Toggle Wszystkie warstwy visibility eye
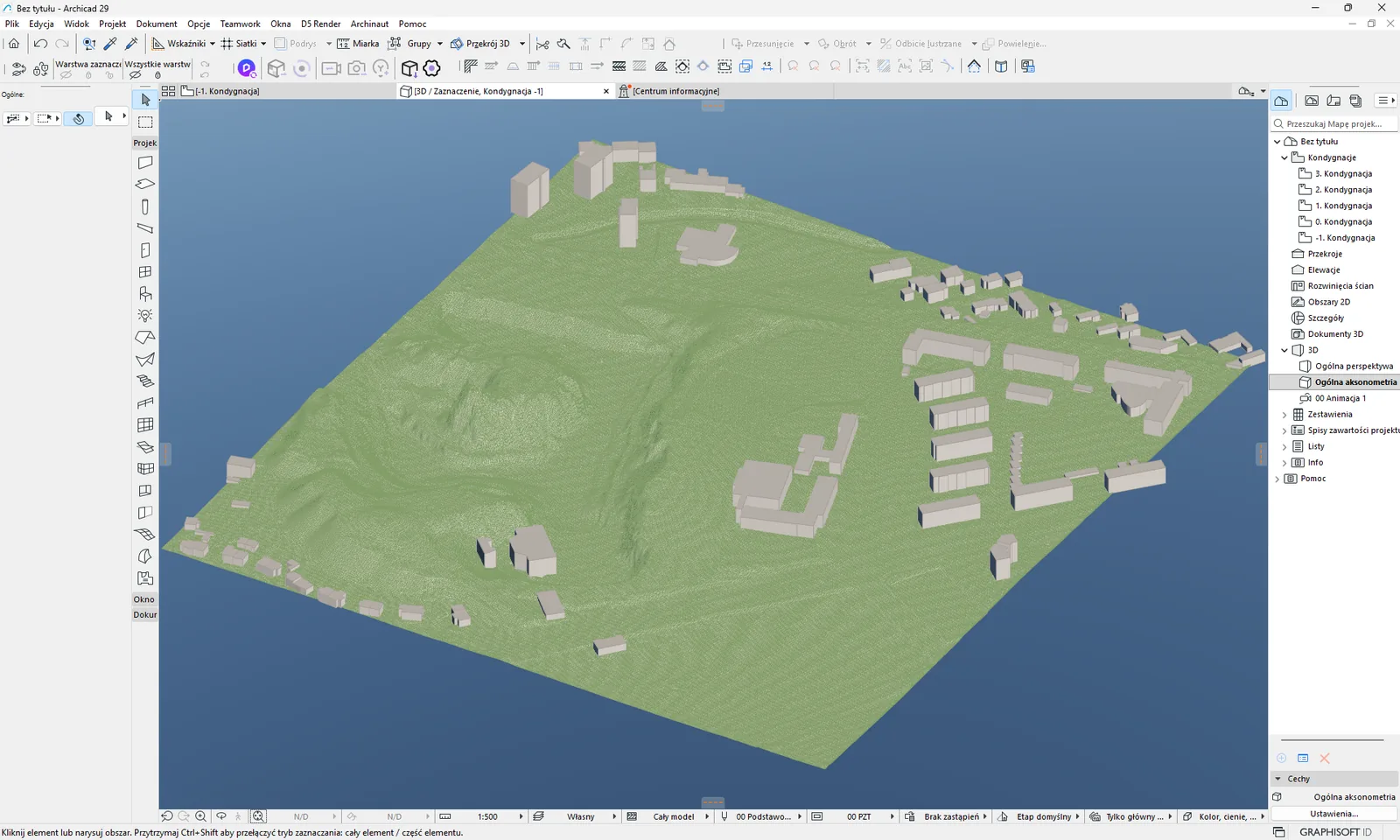This screenshot has width=1400, height=840. (x=136, y=75)
